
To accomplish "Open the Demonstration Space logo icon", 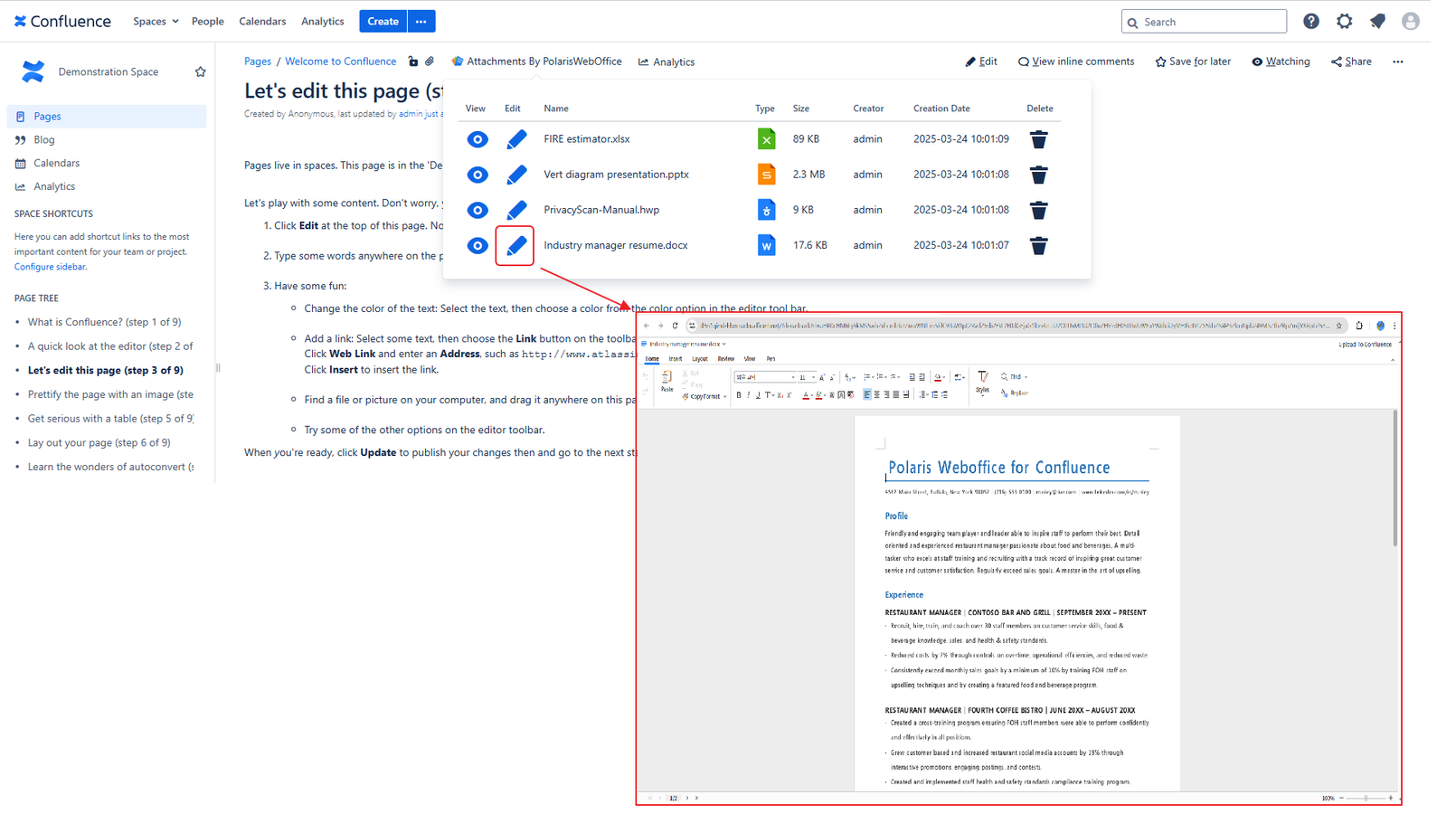I will click(33, 71).
